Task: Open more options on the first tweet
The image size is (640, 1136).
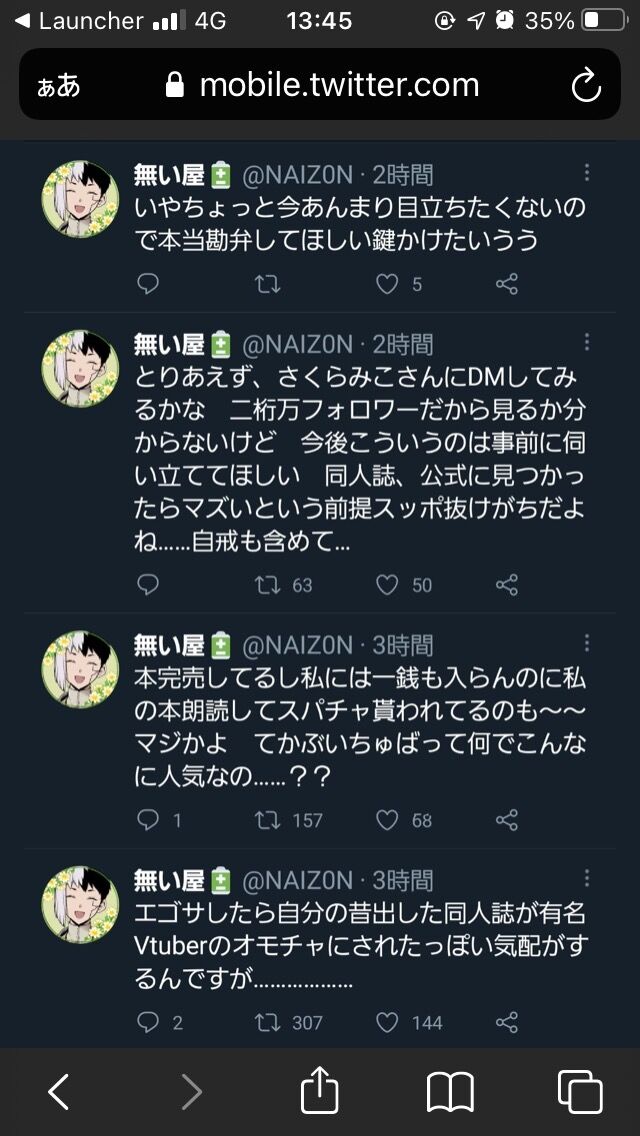Action: 586,172
